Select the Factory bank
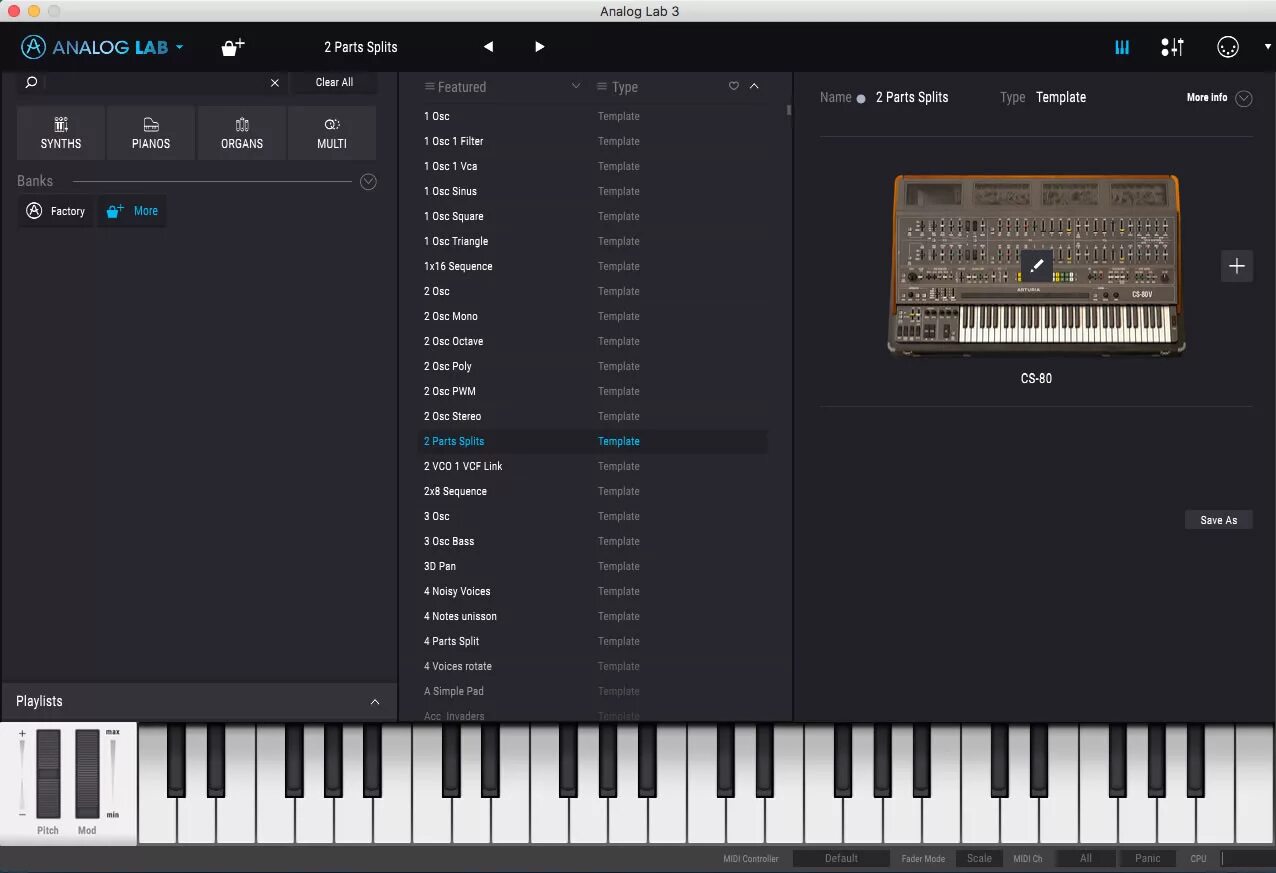Viewport: 1276px width, 873px height. [x=56, y=211]
